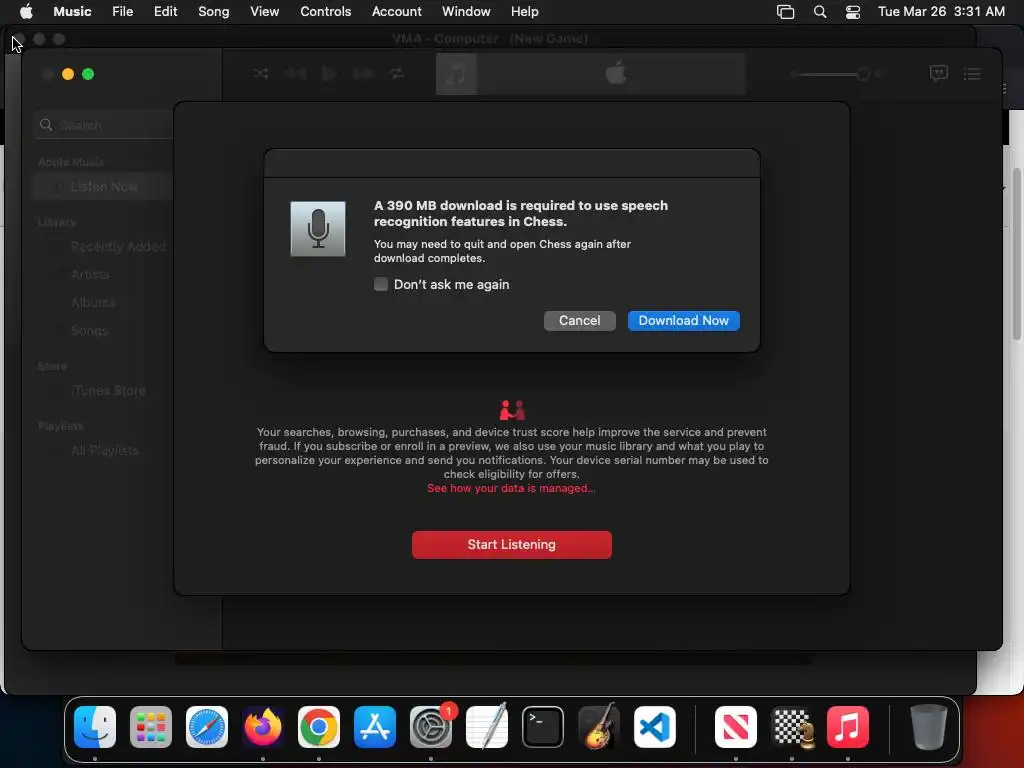The width and height of the screenshot is (1024, 768).
Task: Click the Music sidebar search field
Action: point(104,125)
